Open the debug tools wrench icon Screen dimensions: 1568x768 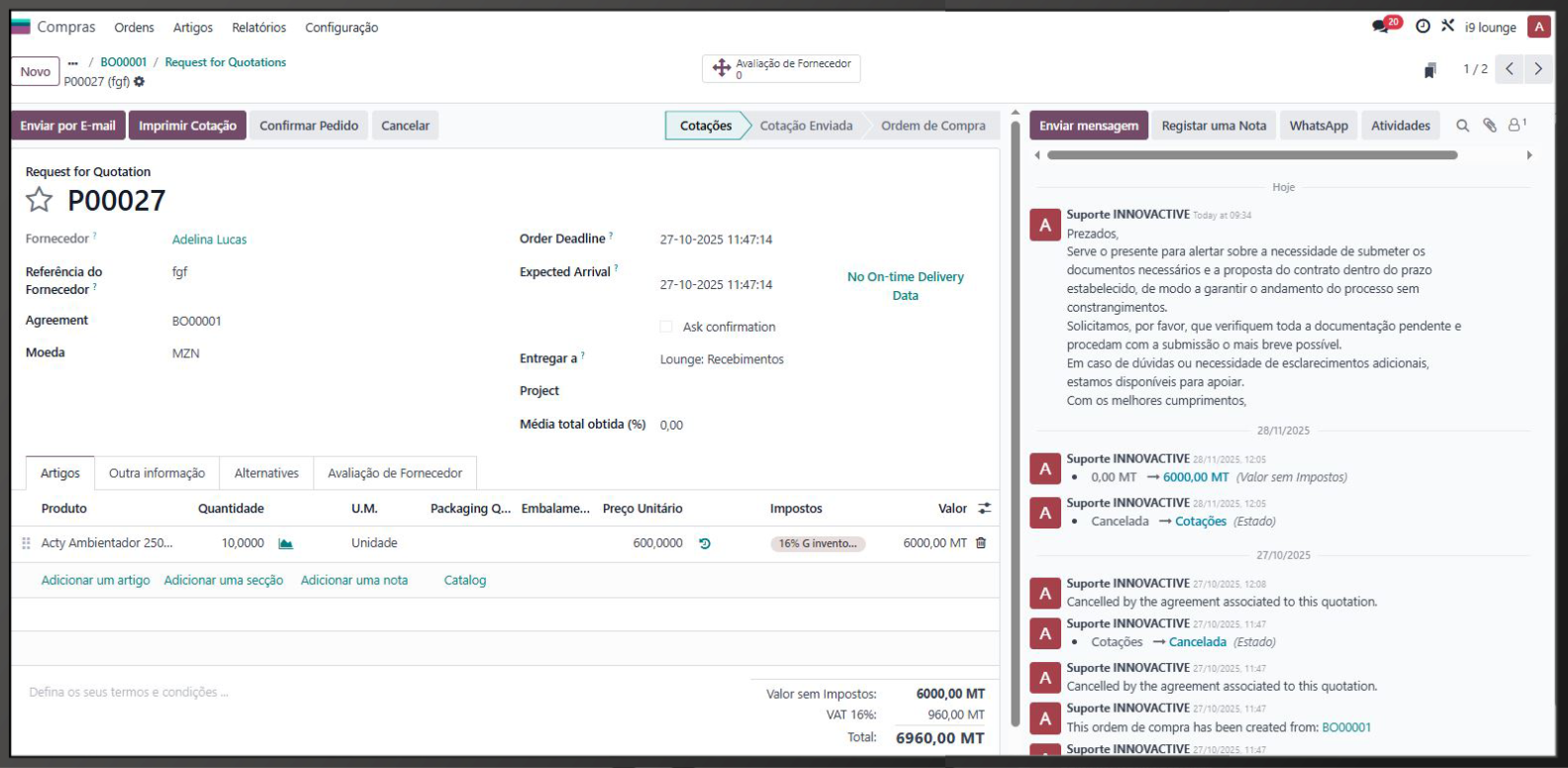[x=1448, y=26]
